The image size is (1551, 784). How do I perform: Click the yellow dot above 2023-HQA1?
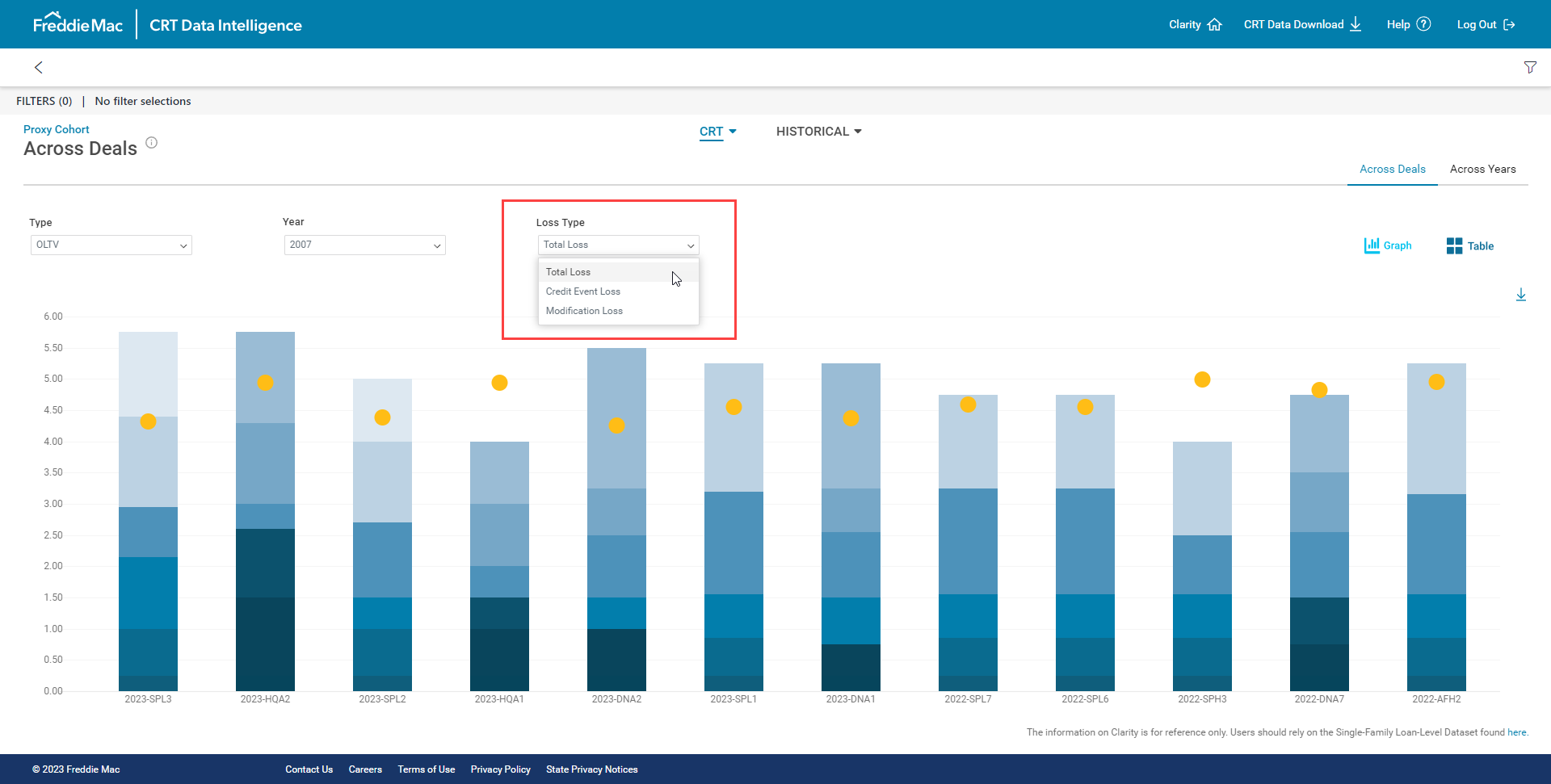[499, 383]
